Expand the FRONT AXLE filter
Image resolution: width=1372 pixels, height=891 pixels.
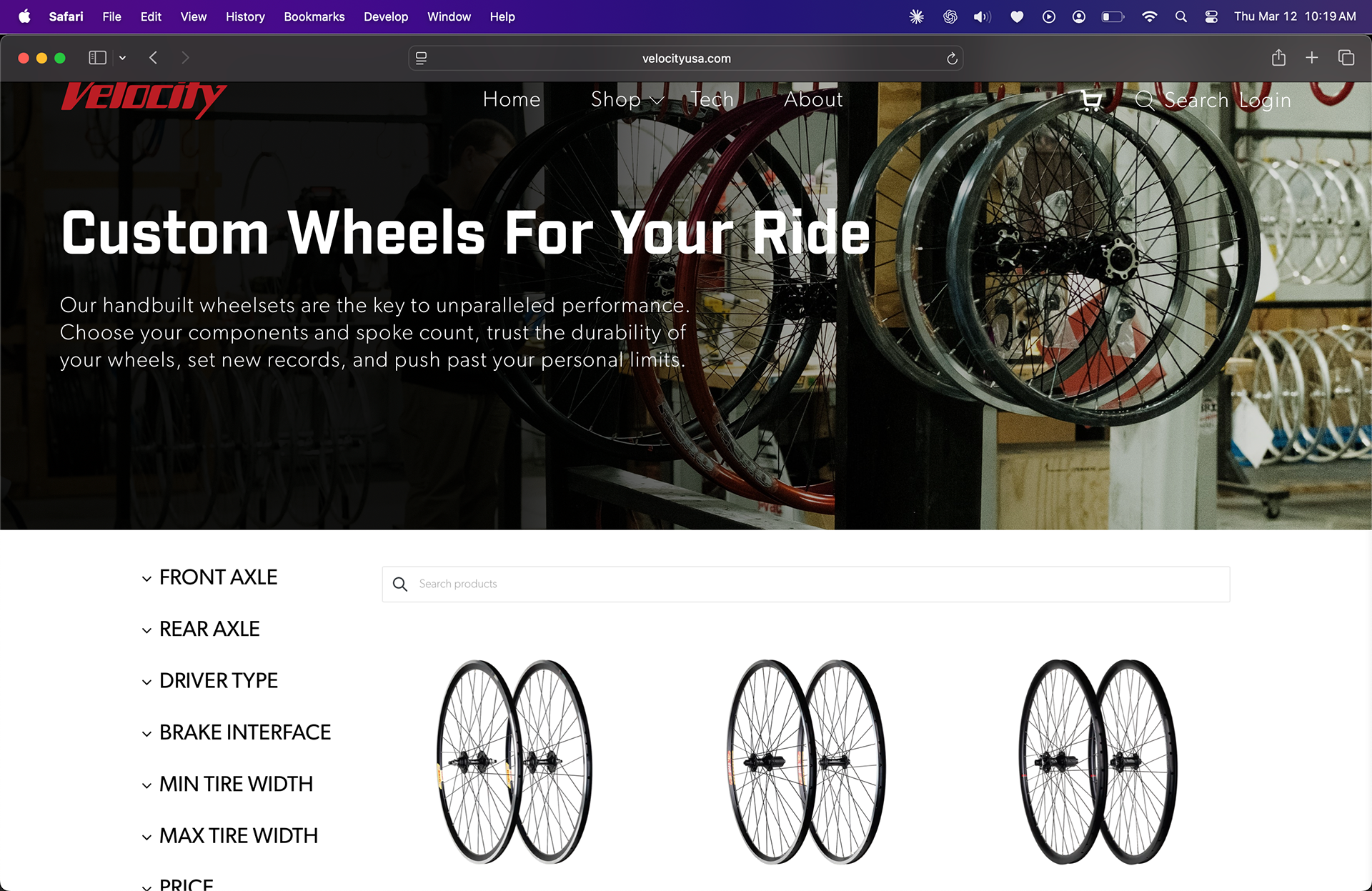coord(218,577)
